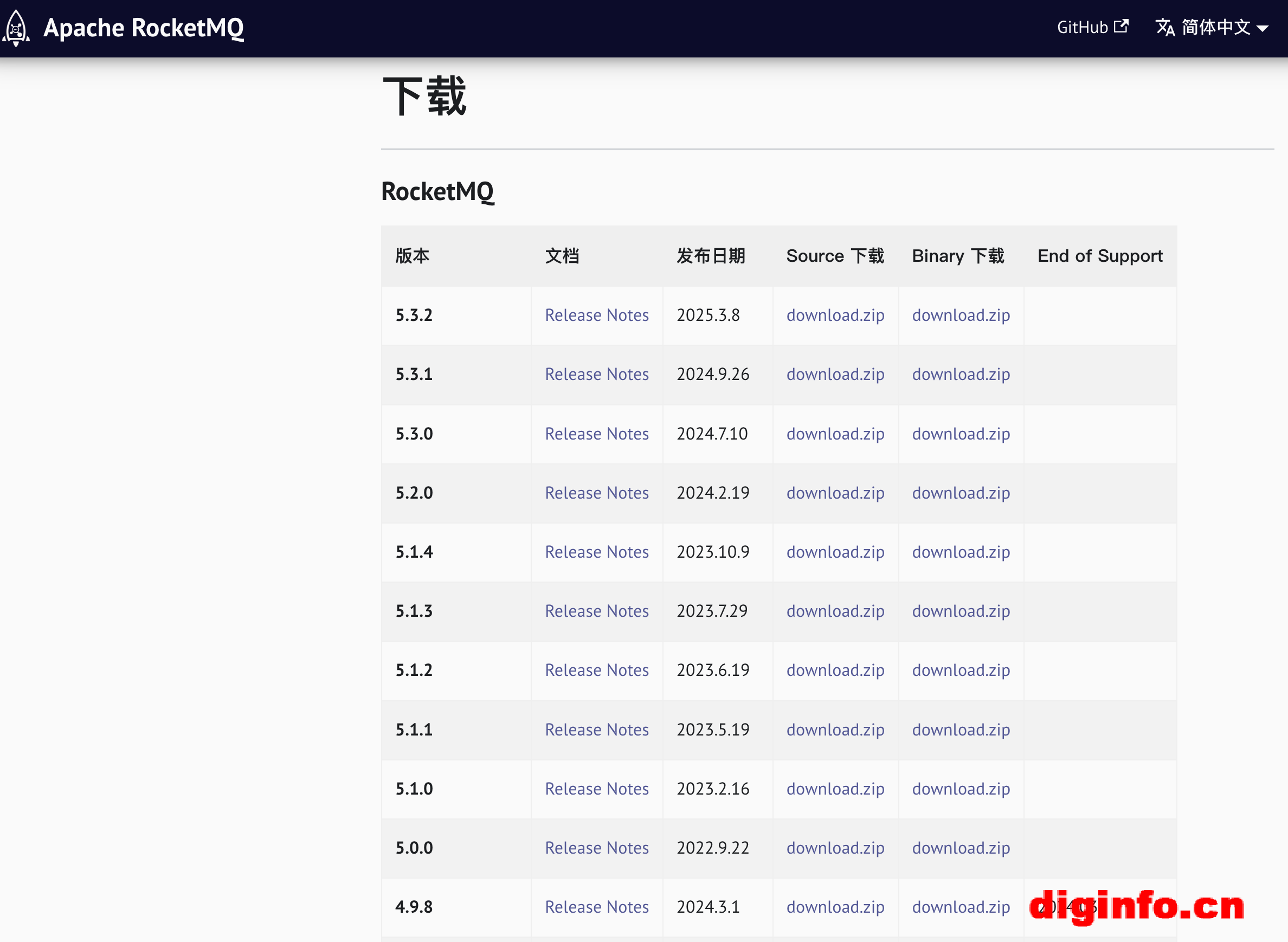Click the RocketMQ rocket logo icon
1288x942 pixels.
16,28
